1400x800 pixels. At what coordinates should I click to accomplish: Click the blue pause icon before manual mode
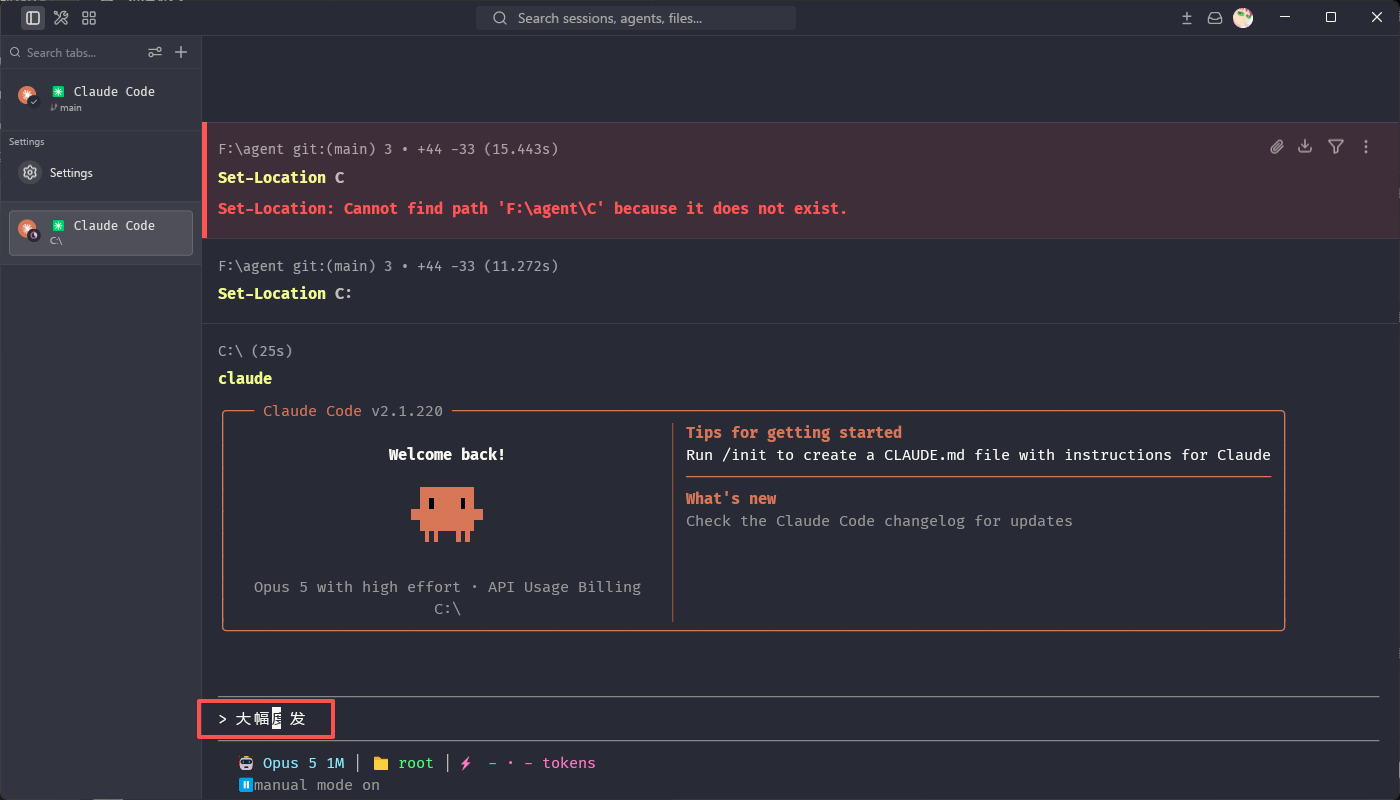[x=246, y=785]
